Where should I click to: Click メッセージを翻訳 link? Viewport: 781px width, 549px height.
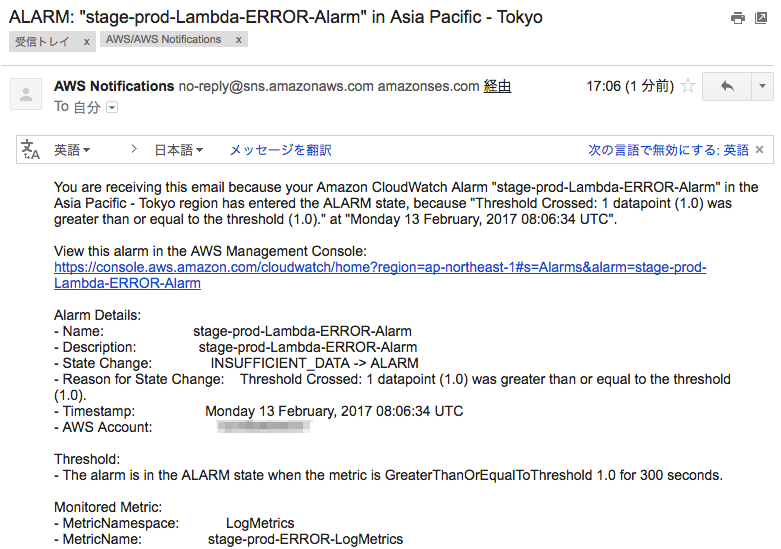click(280, 150)
